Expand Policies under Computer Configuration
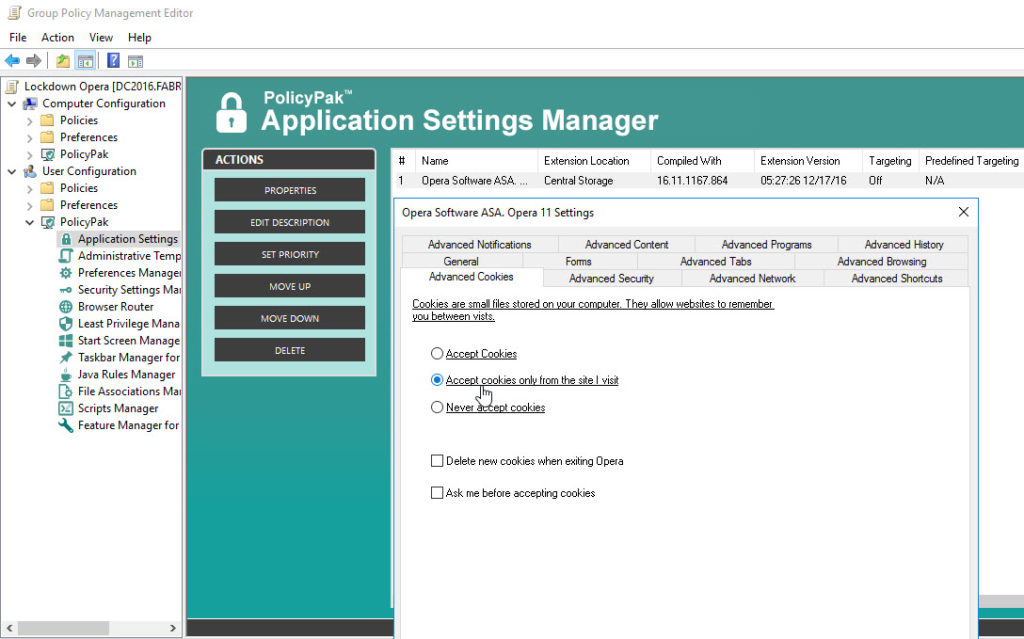 (29, 121)
